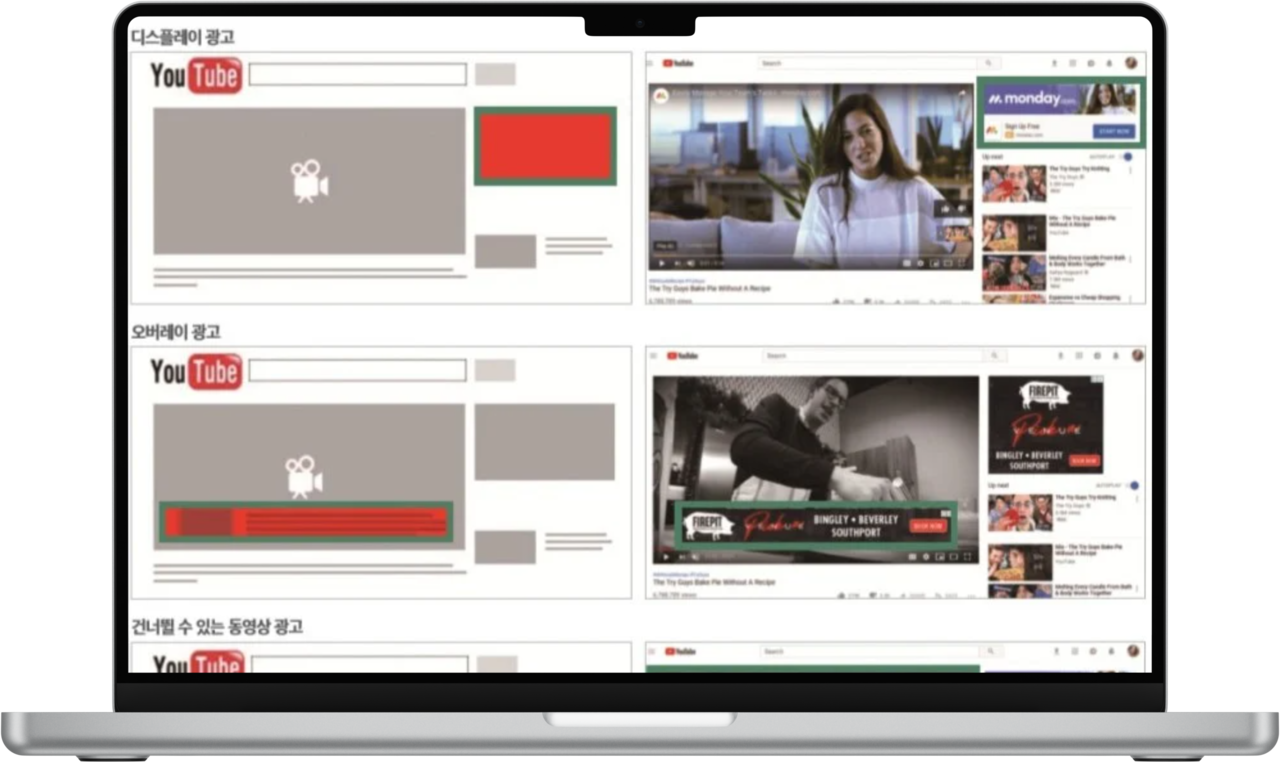Mute volume on woman's video player

690,263
